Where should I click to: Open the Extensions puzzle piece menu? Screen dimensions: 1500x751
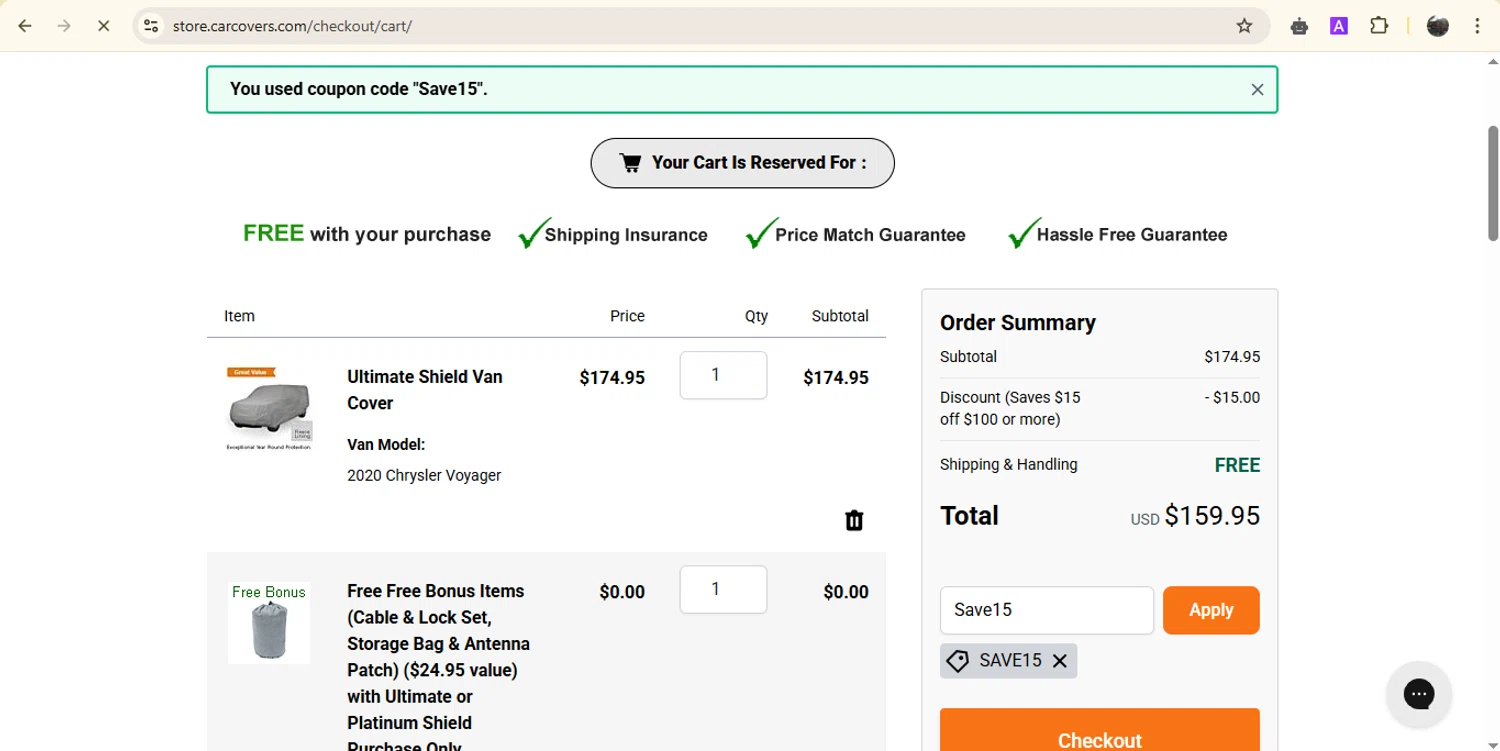pos(1379,26)
